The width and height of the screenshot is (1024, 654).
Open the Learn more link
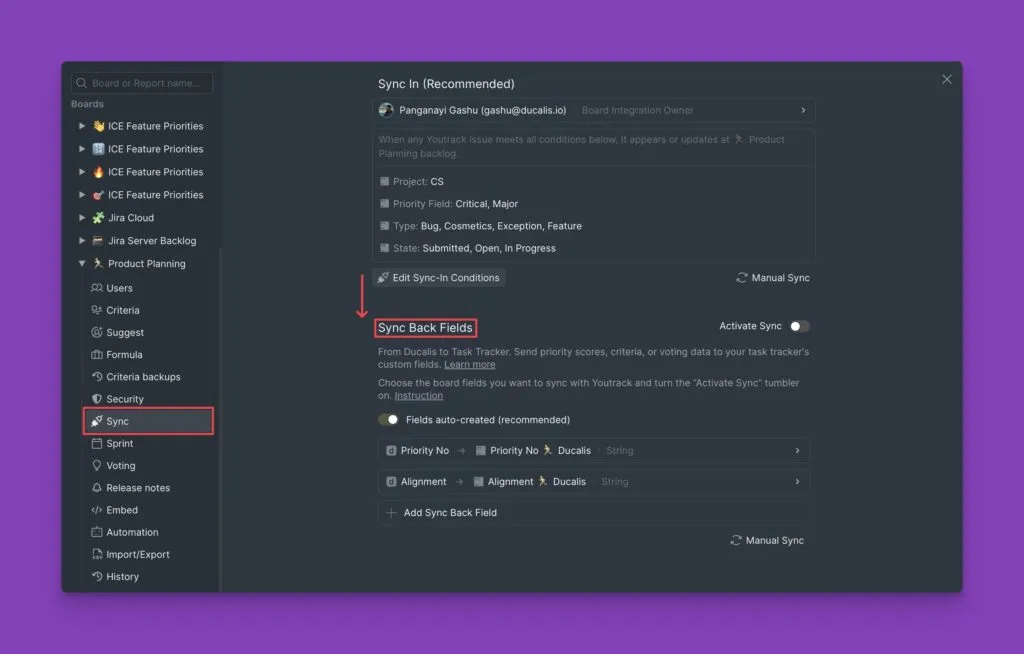(469, 365)
